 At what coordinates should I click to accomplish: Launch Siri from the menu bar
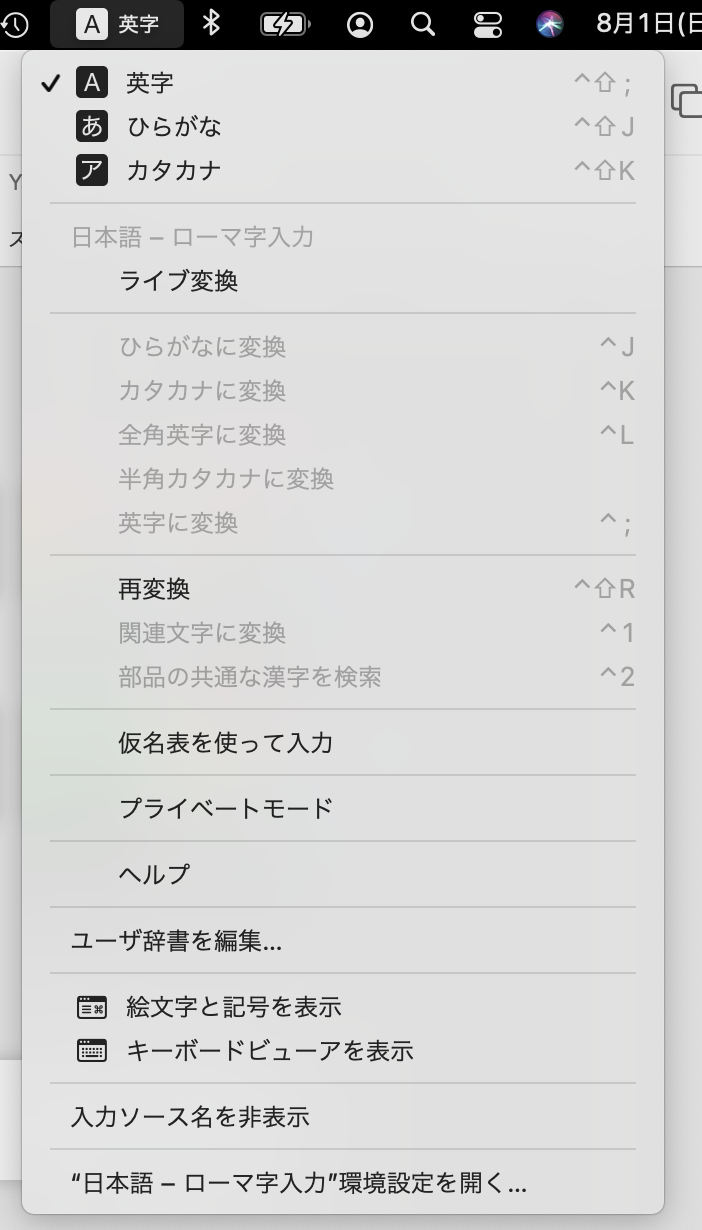(550, 25)
